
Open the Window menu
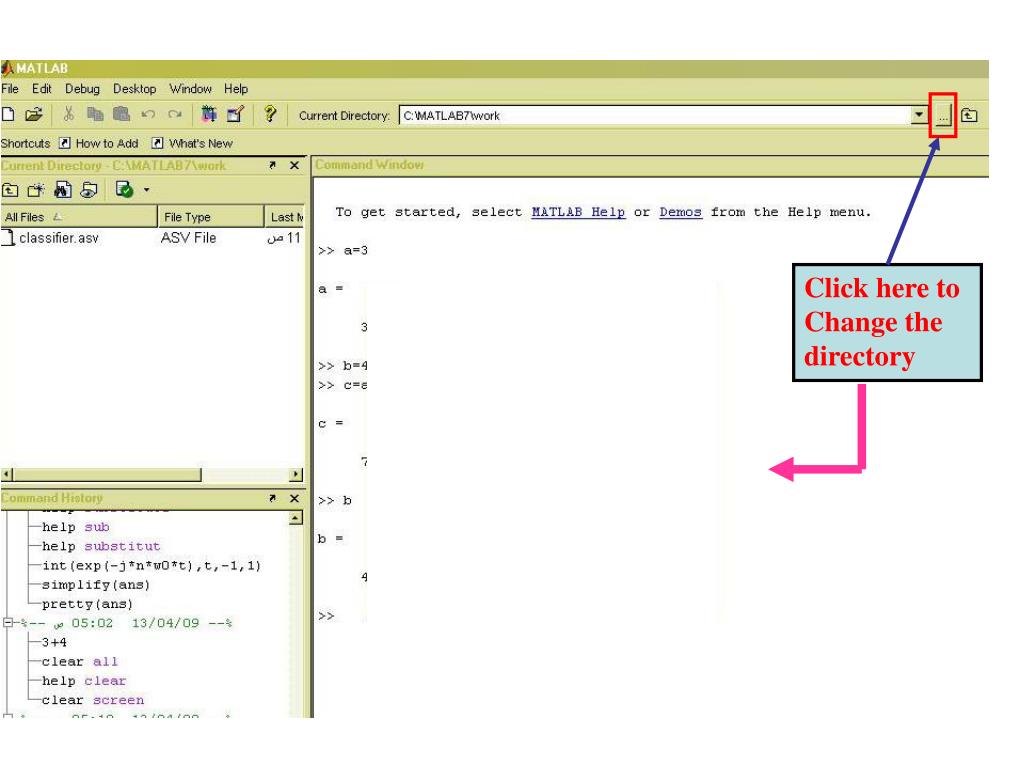(x=191, y=89)
